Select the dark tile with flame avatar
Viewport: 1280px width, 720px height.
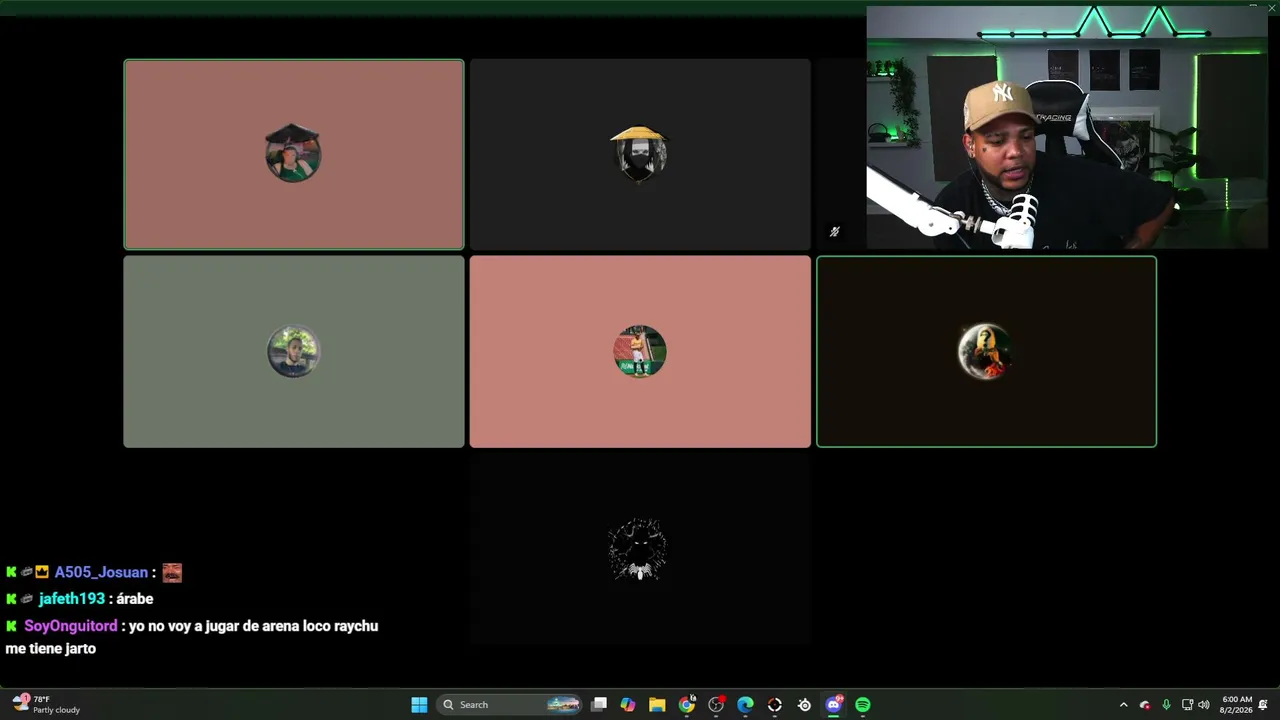[x=987, y=351]
